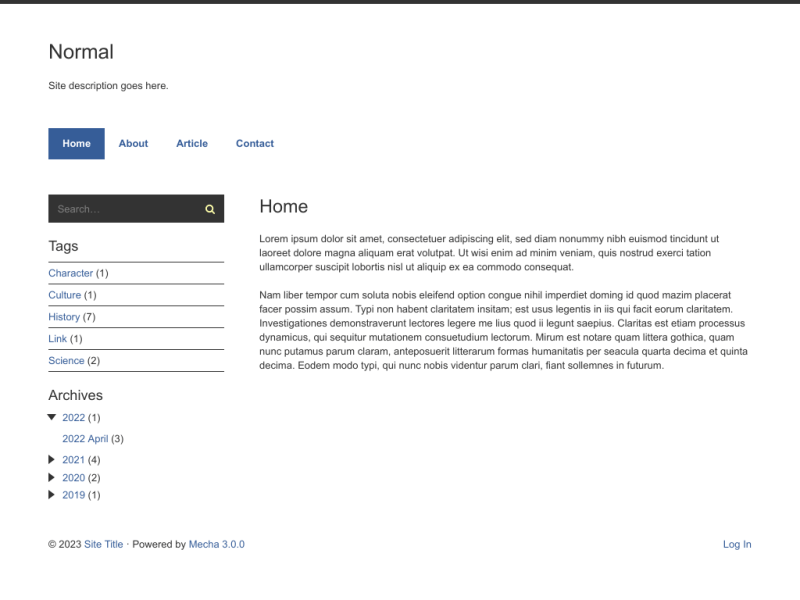The width and height of the screenshot is (800, 600).
Task: Open the Mecha 3.0.0 link
Action: 216,544
